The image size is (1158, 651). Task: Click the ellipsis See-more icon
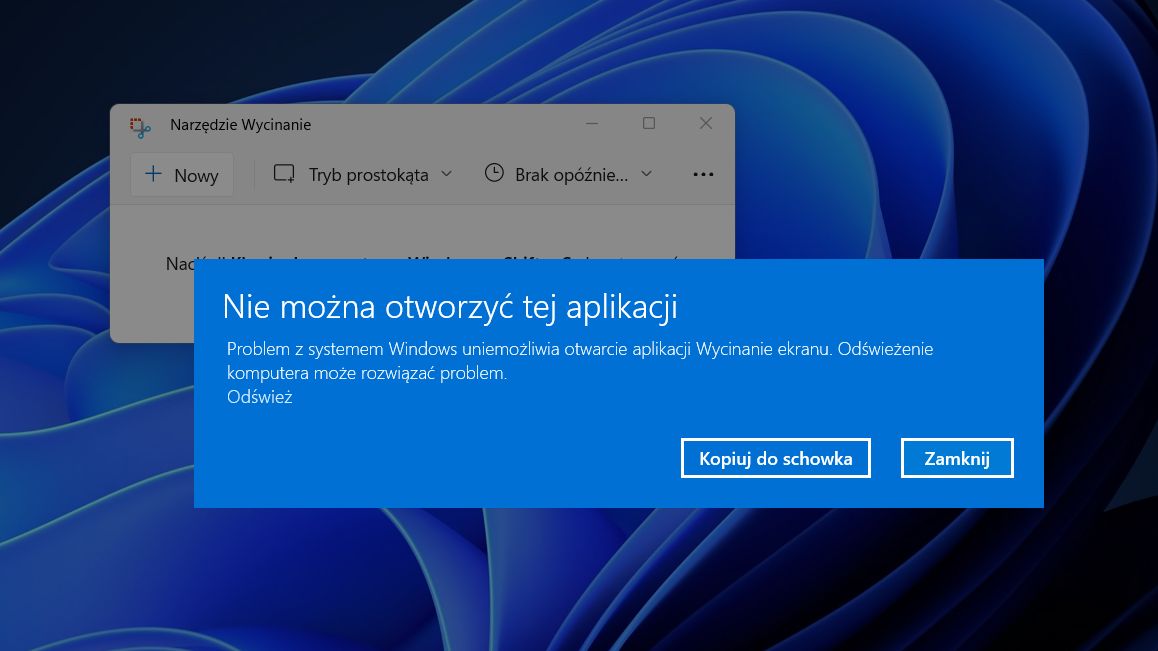(703, 174)
